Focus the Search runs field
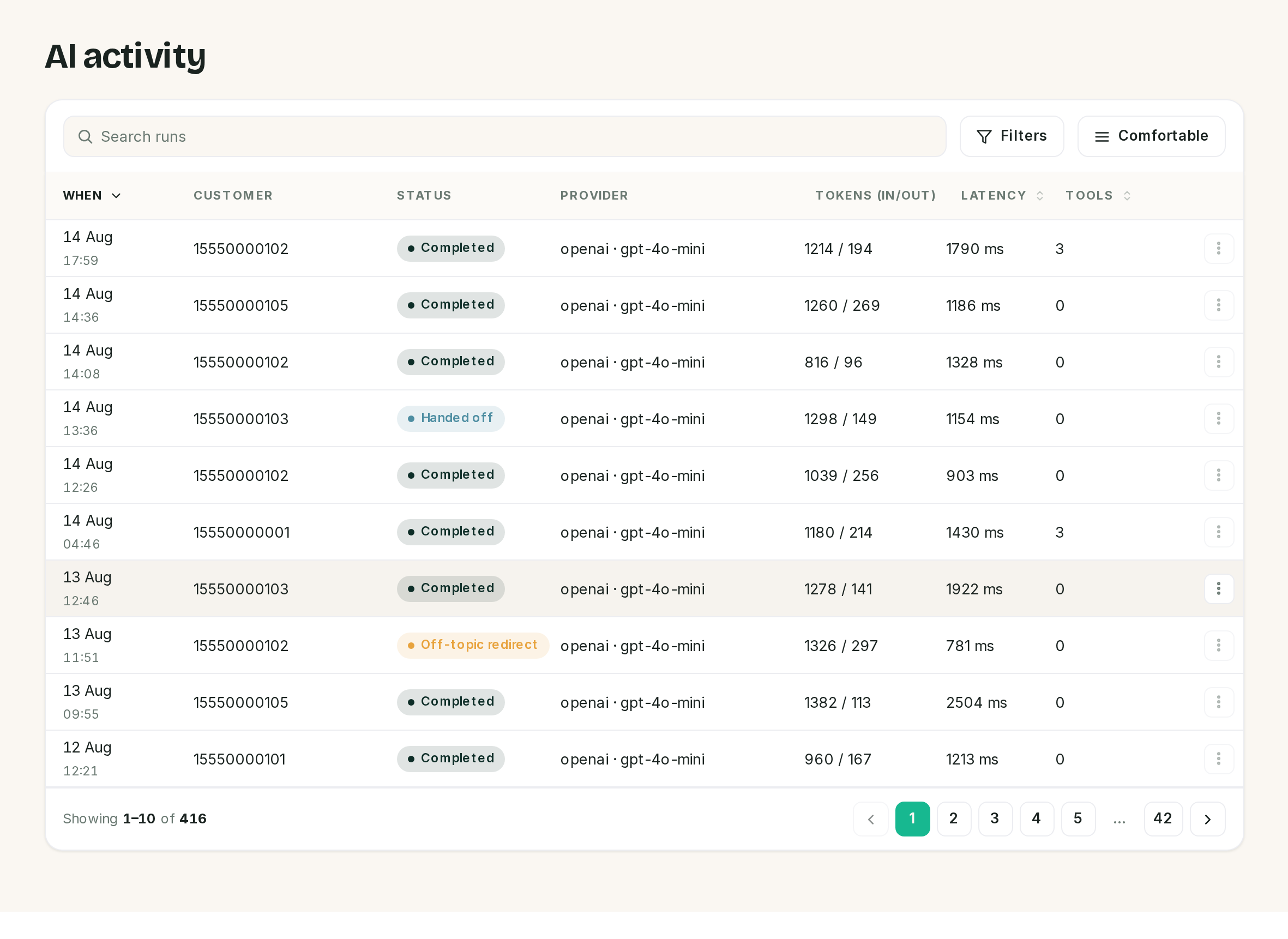The image size is (1288, 939). tap(505, 136)
